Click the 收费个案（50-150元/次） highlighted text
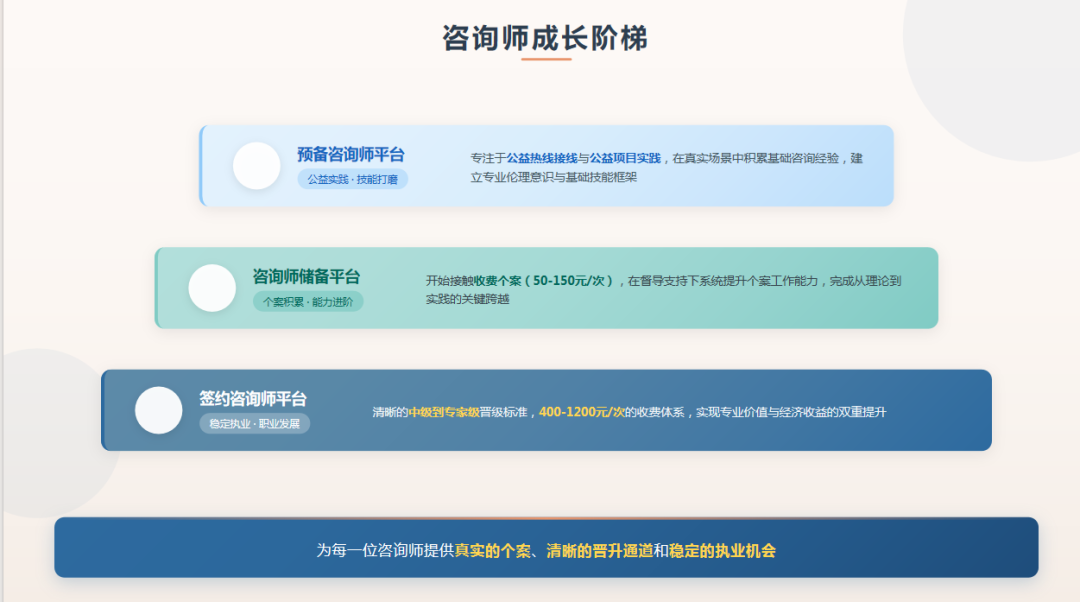 pyautogui.click(x=544, y=281)
